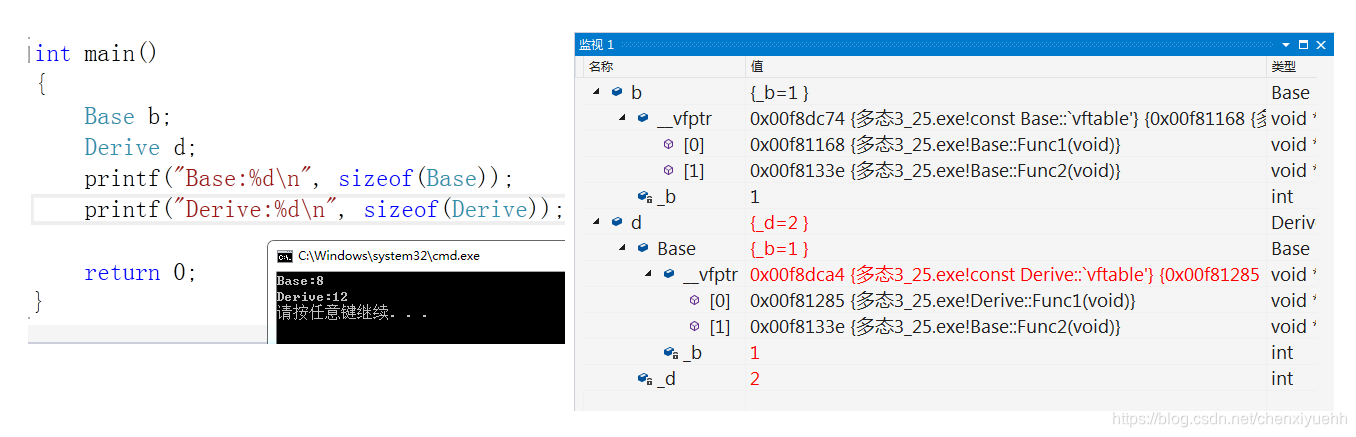This screenshot has height=437, width=1356.
Task: Collapse __vfptr under variable b
Action: [623, 118]
